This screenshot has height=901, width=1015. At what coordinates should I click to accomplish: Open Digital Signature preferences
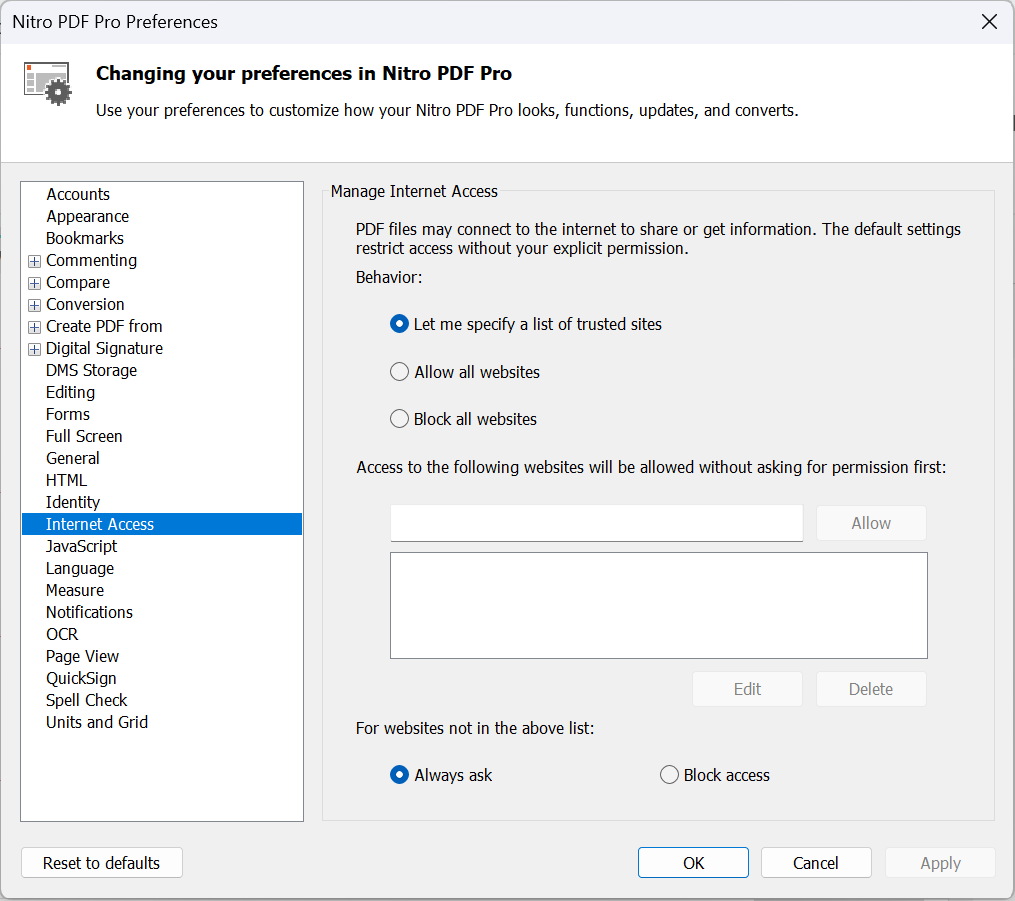(x=104, y=348)
